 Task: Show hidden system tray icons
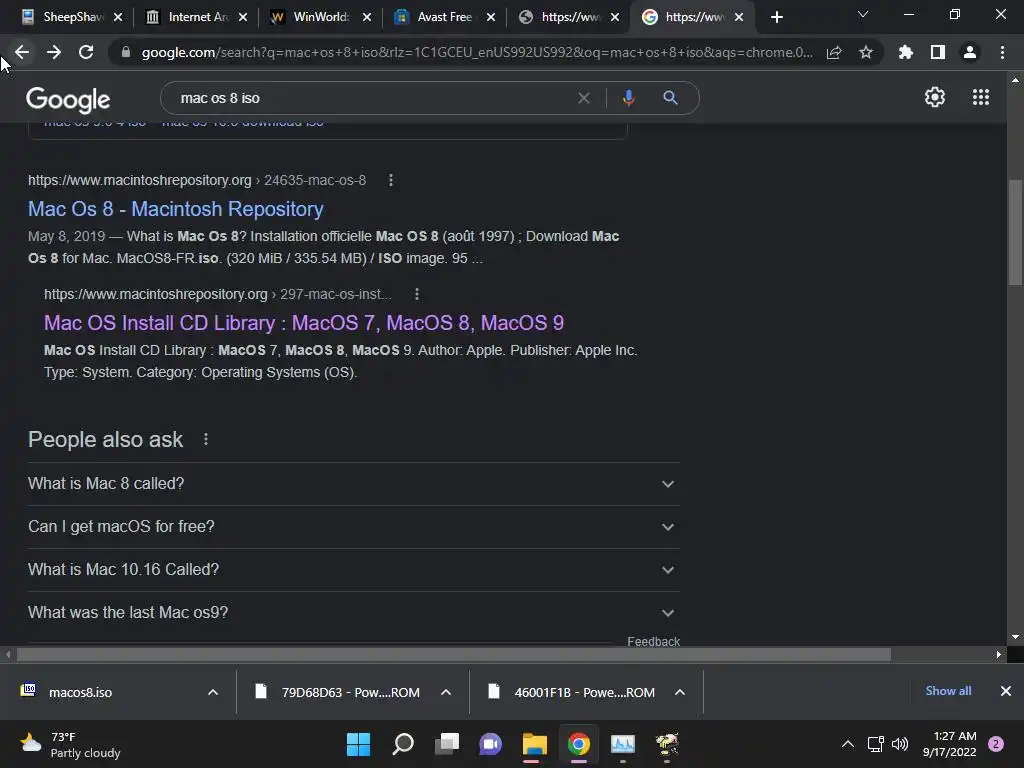click(x=848, y=744)
